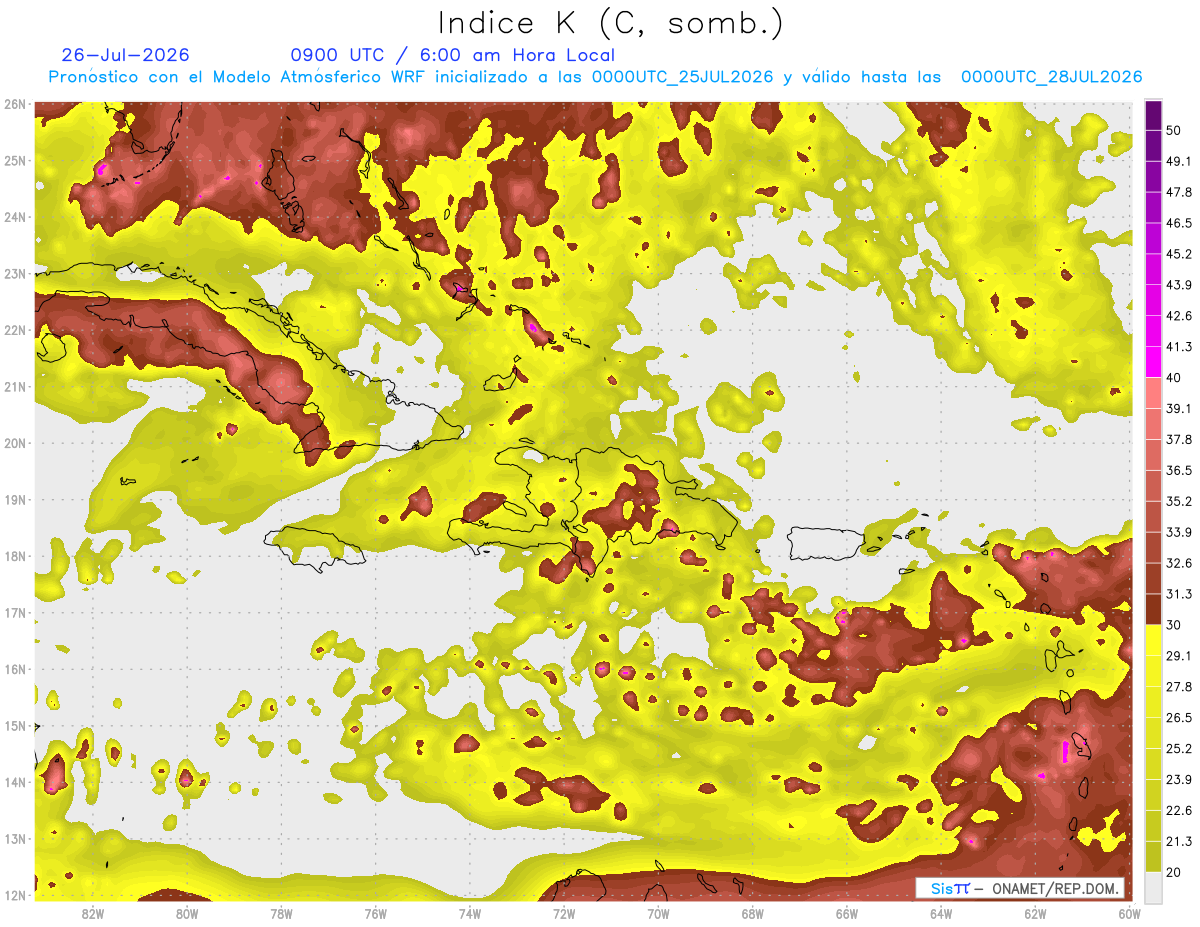This screenshot has width=1200, height=927.
Task: Click the title 'Indice K (C, somb.)'
Action: pos(611,23)
